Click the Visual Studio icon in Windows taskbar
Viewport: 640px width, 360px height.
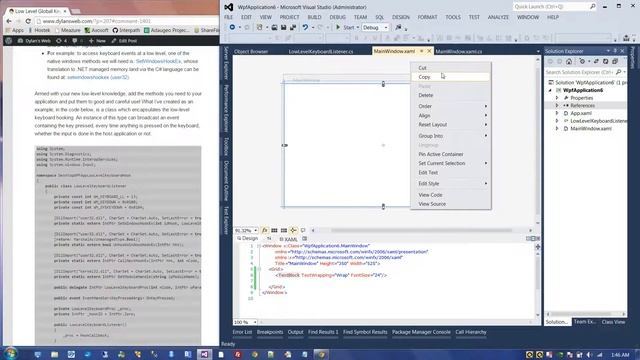click(x=204, y=354)
